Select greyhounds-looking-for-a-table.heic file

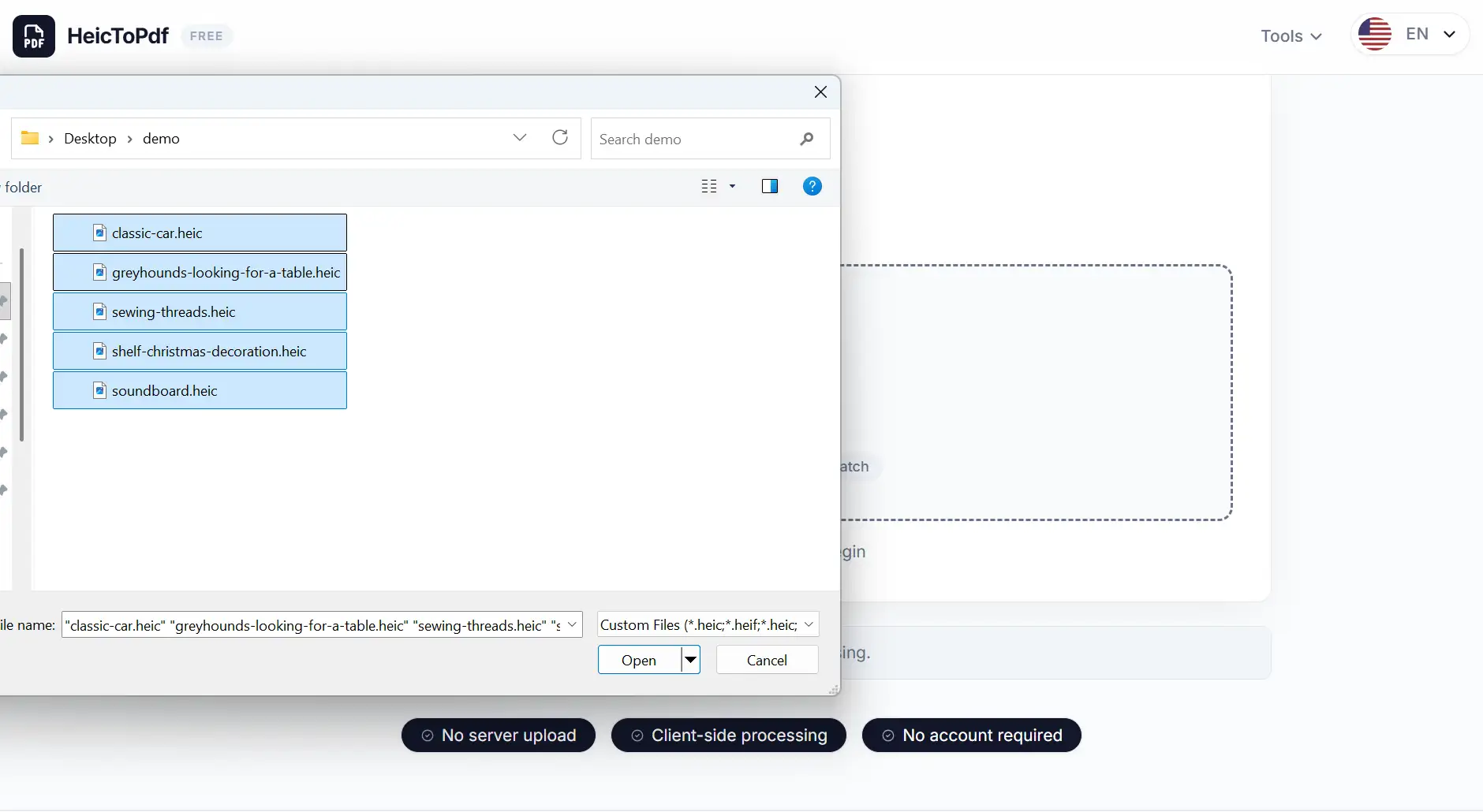click(200, 272)
